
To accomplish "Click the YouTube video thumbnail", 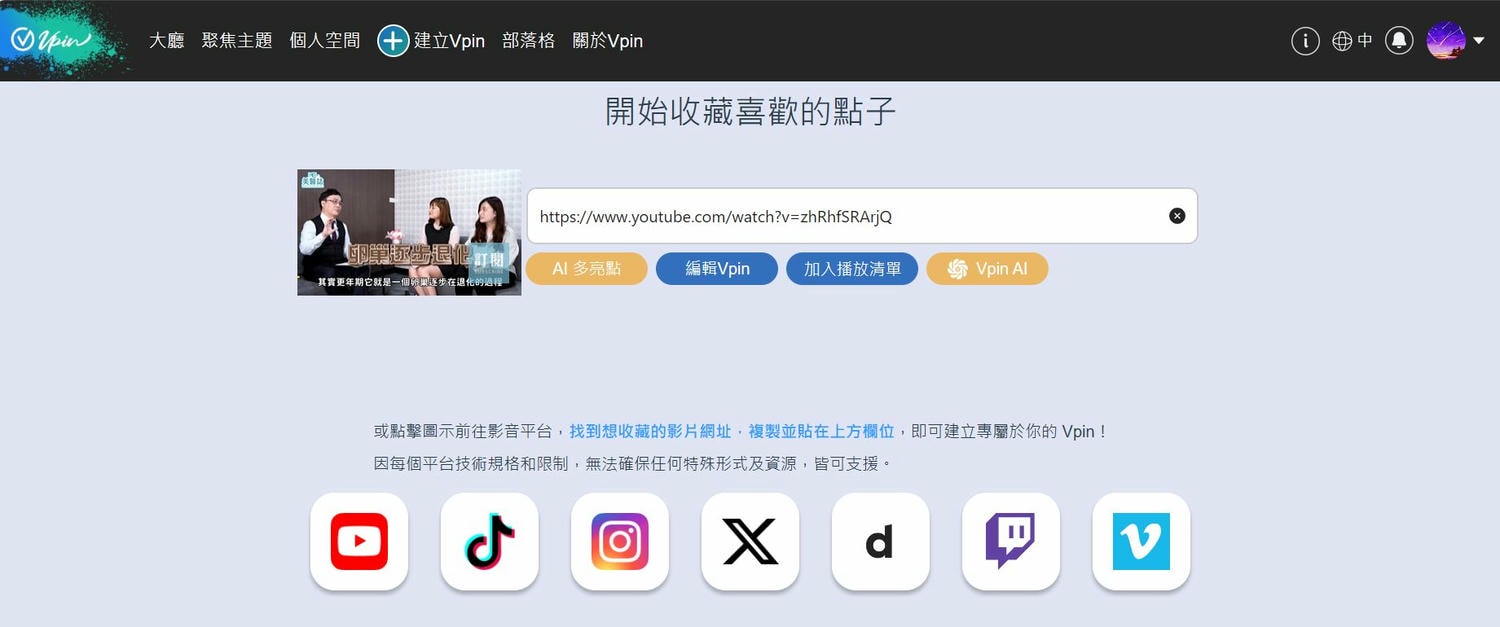I will pyautogui.click(x=409, y=232).
